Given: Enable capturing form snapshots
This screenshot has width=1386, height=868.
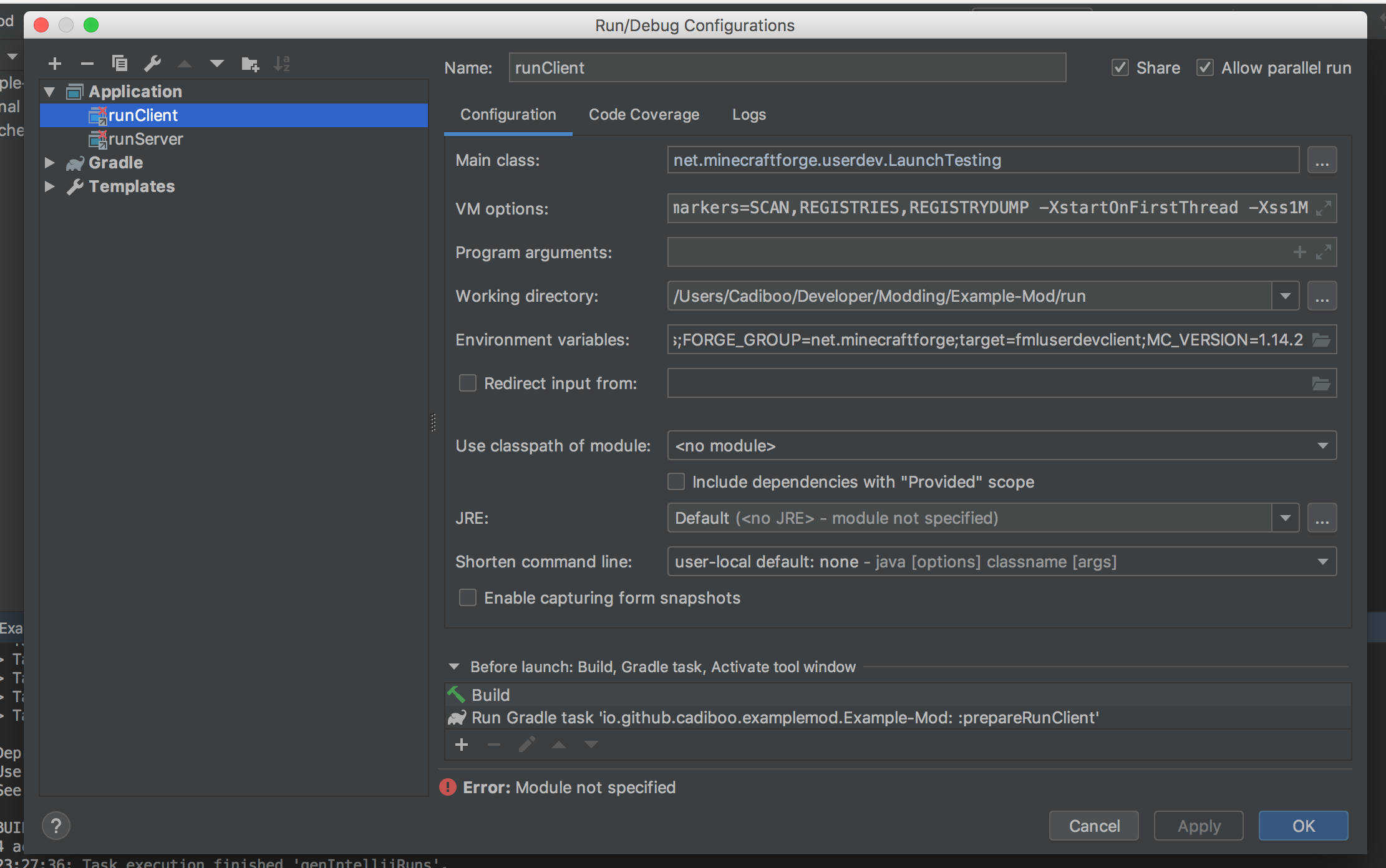Looking at the screenshot, I should click(x=467, y=597).
